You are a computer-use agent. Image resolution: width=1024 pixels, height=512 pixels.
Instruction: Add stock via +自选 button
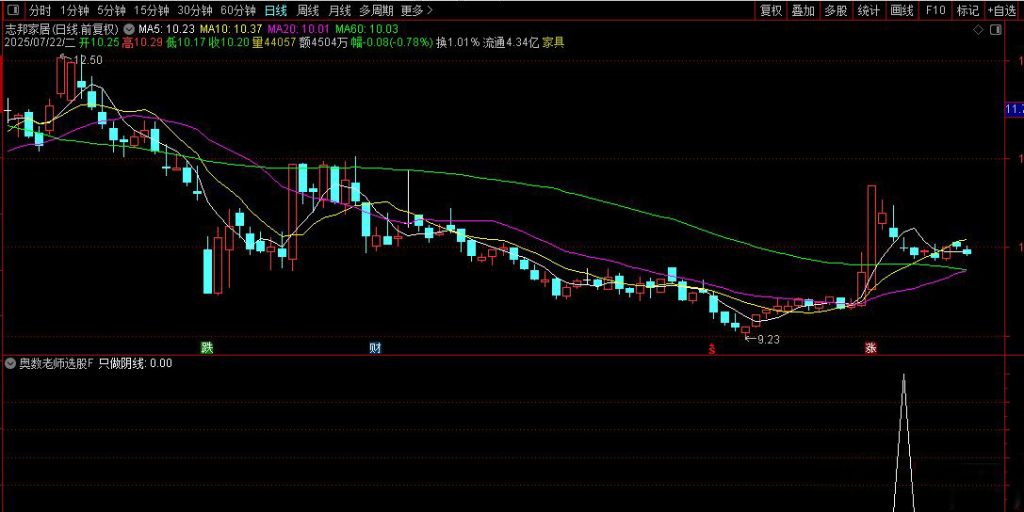click(x=1002, y=11)
